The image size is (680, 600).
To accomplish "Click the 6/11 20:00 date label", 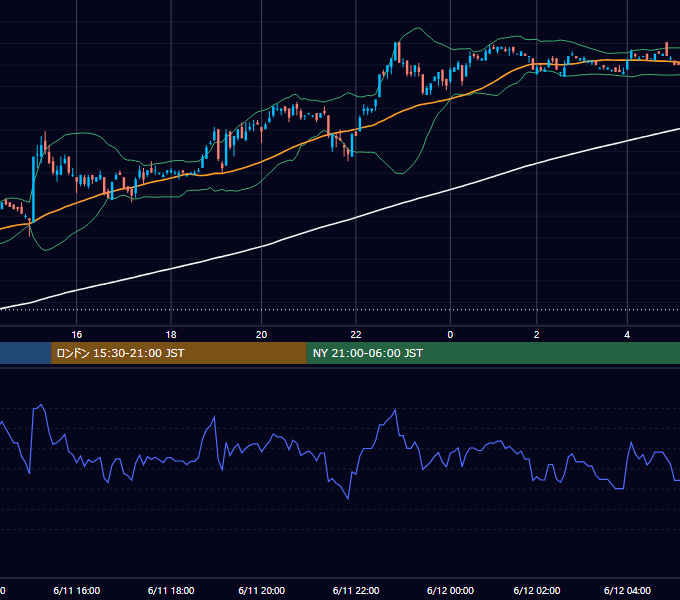I will (x=262, y=590).
